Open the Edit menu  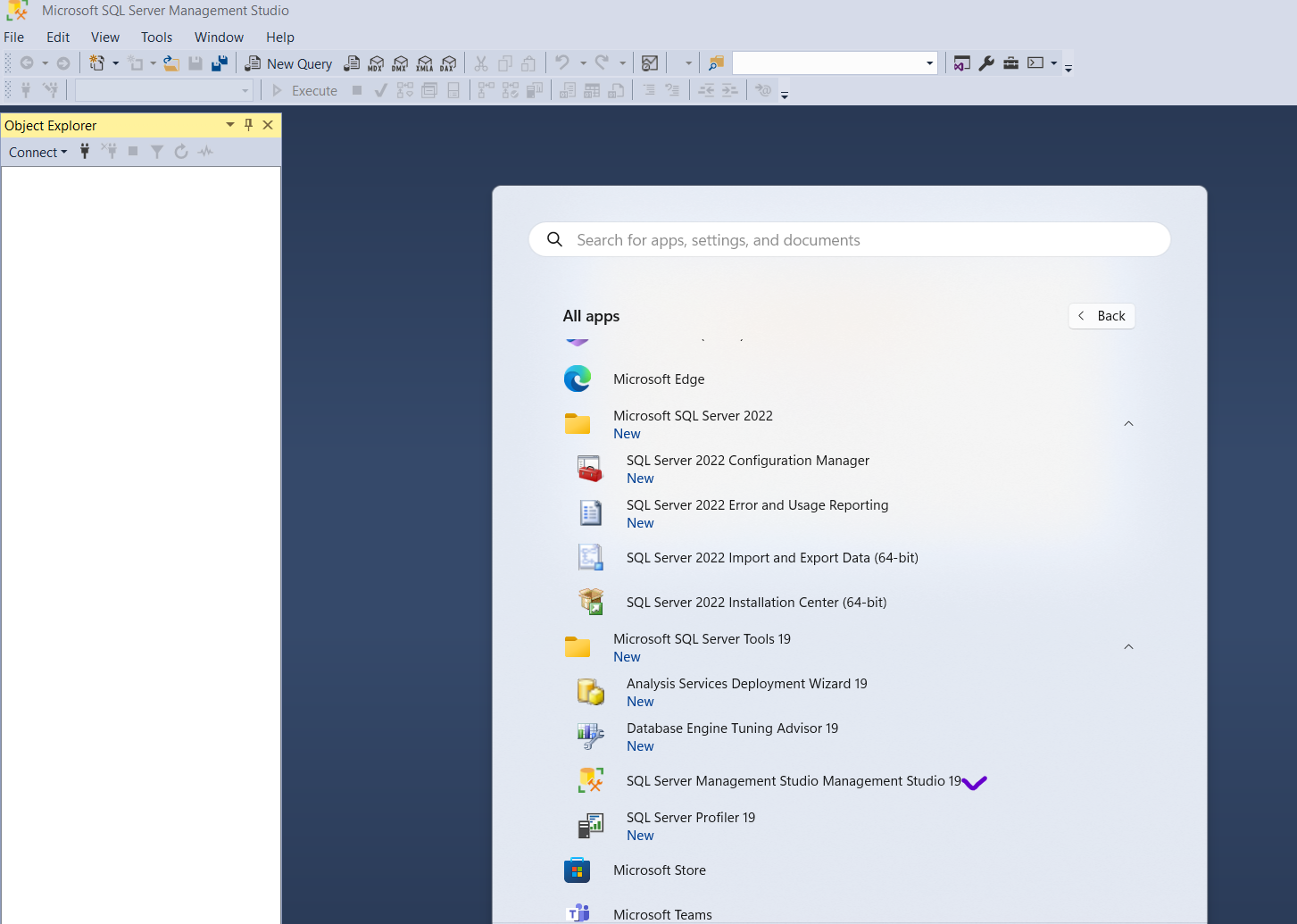[58, 37]
